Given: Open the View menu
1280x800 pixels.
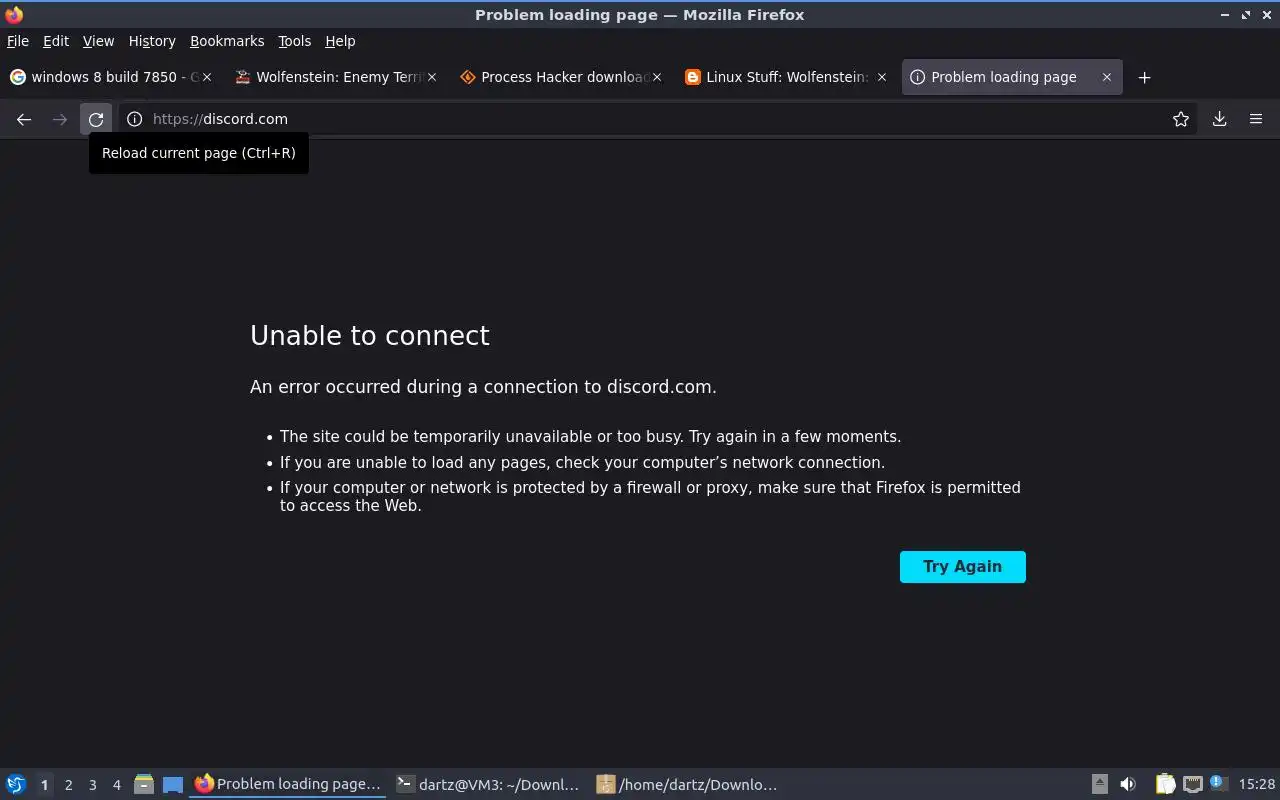Looking at the screenshot, I should [x=98, y=41].
